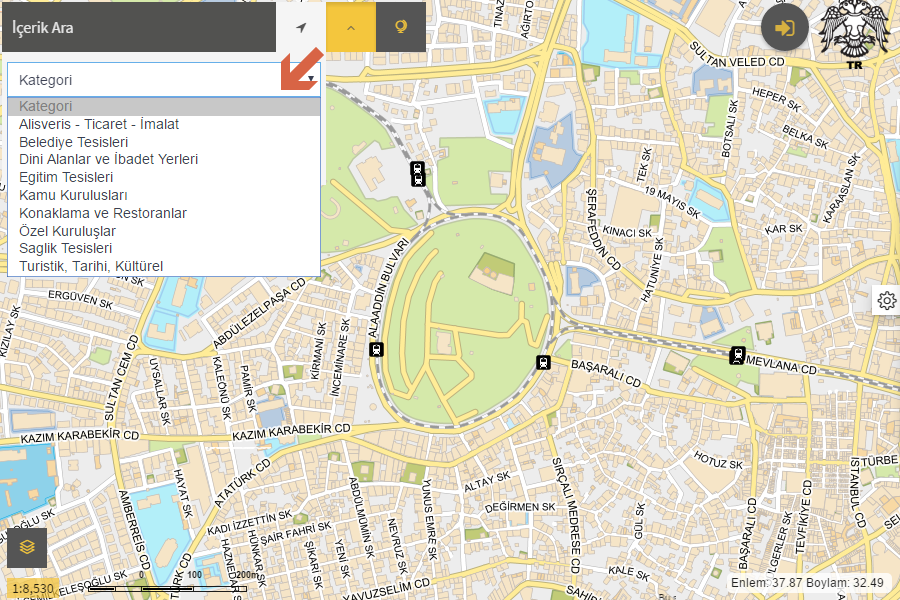Click the locate-me arrow icon
900x600 pixels.
pyautogui.click(x=301, y=27)
